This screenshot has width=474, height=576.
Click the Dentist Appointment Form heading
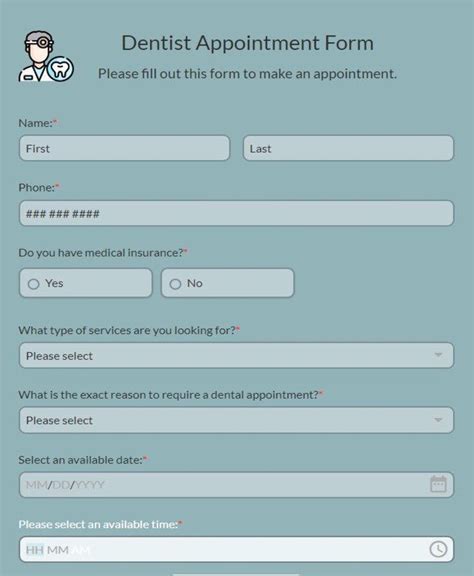point(248,43)
